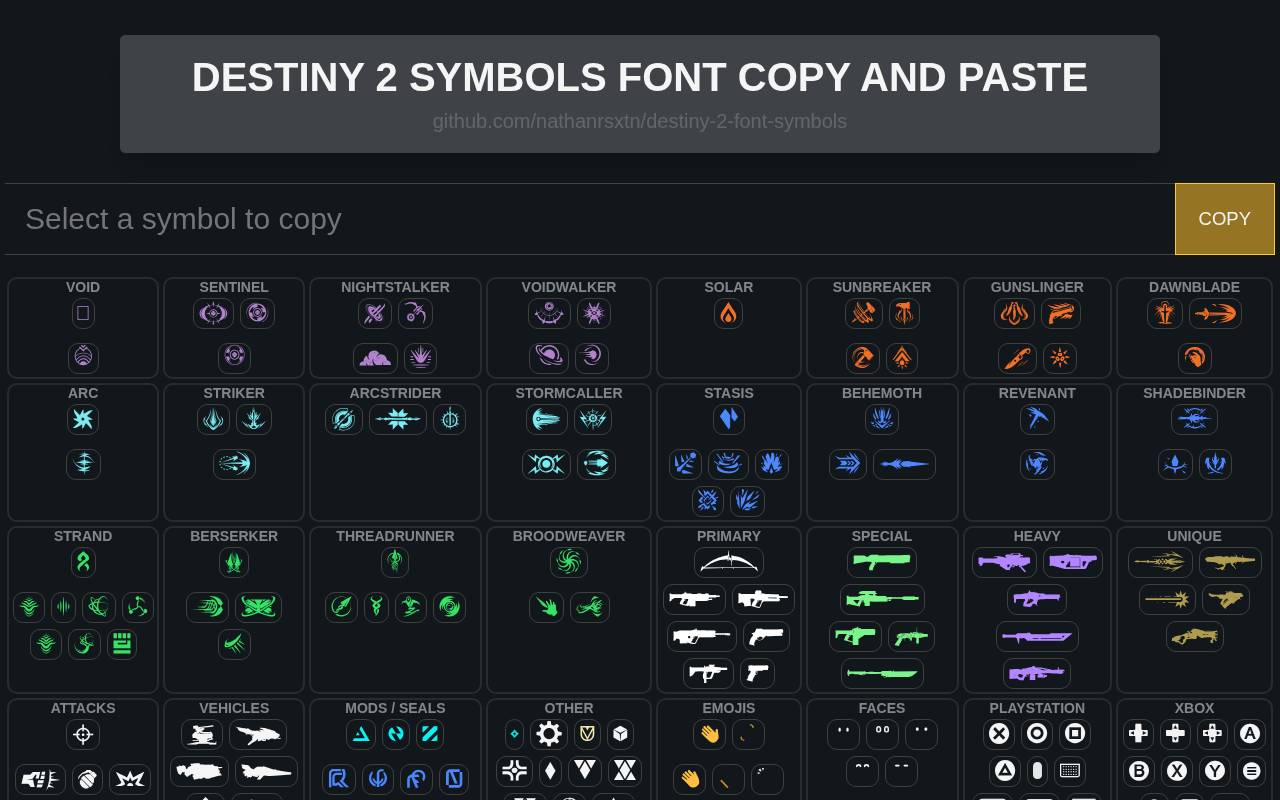Click the "SENTINEL" section heading
The height and width of the screenshot is (800, 1280).
click(234, 287)
